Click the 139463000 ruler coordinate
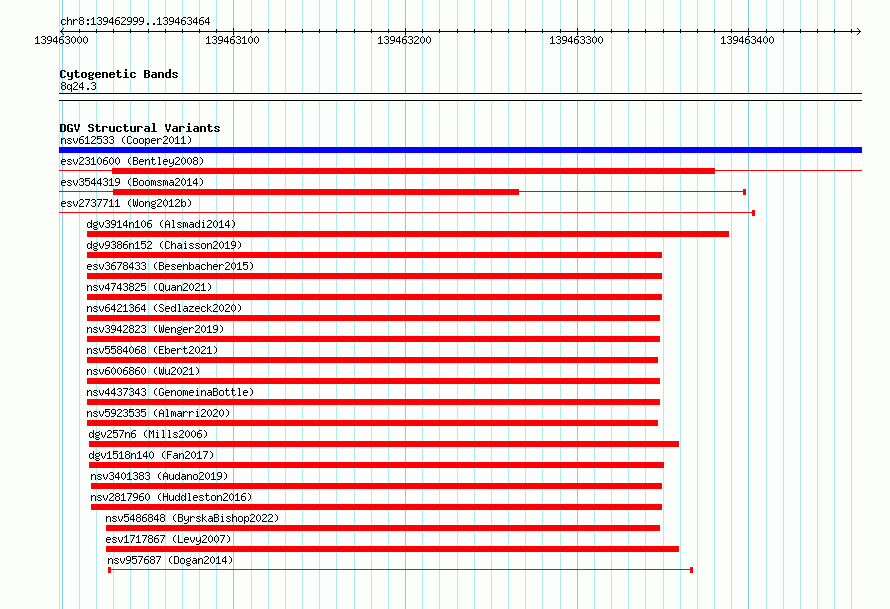The image size is (890, 609). (x=61, y=40)
